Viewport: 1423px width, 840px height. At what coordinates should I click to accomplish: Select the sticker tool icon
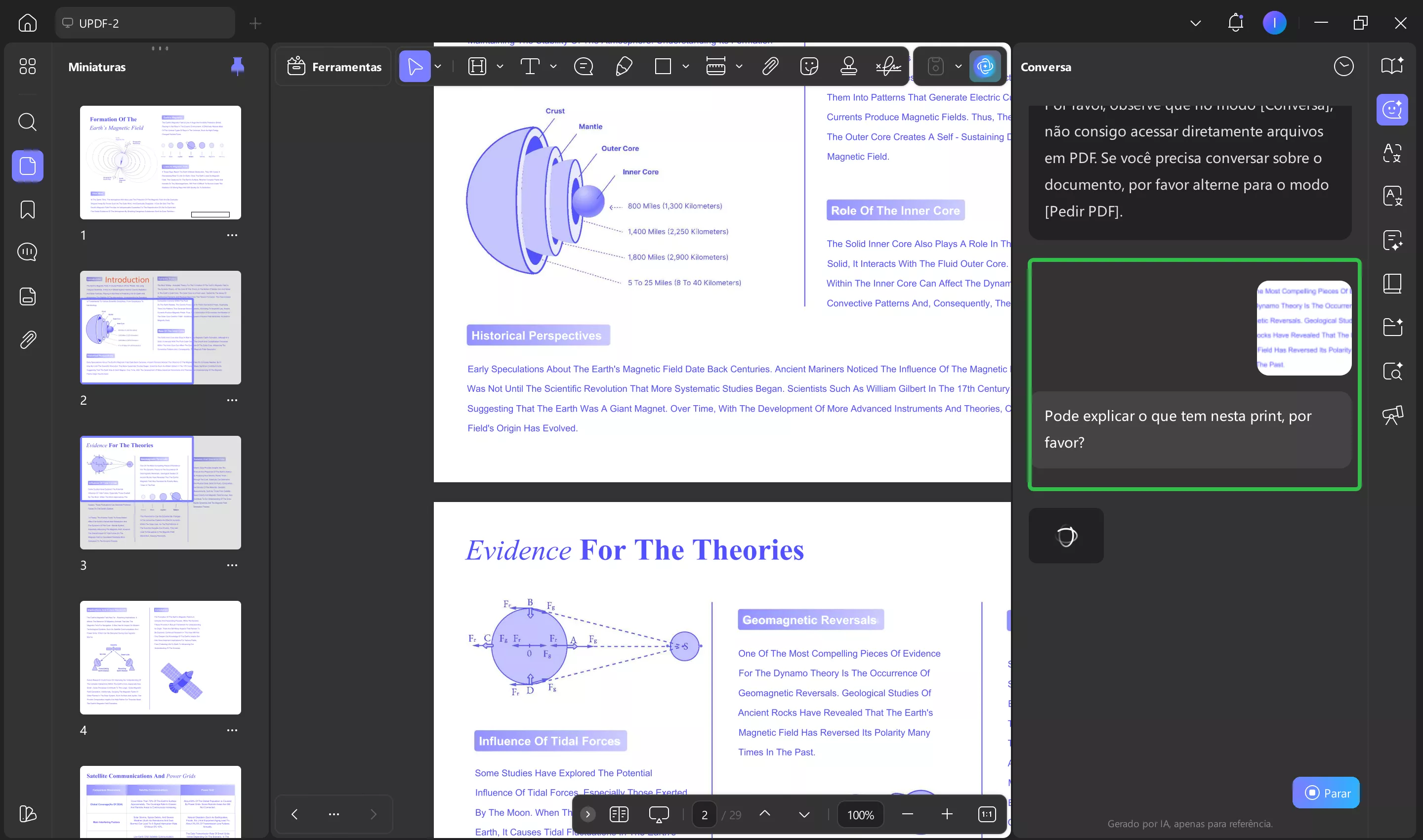click(809, 67)
